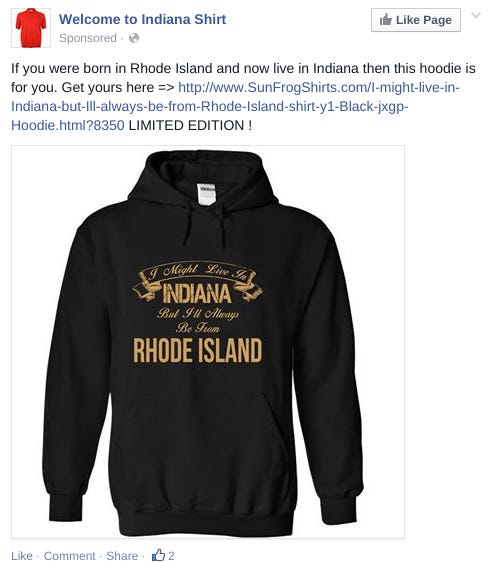The width and height of the screenshot is (491, 562).
Task: Click the RHODE ISLAND text on hoodie
Action: 197,351
